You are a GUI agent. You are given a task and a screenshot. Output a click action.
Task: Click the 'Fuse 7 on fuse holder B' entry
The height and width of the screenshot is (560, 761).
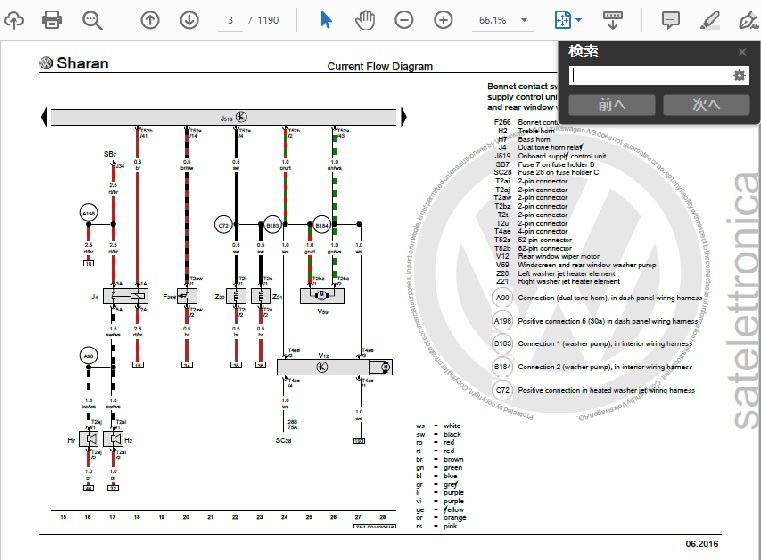pos(556,165)
